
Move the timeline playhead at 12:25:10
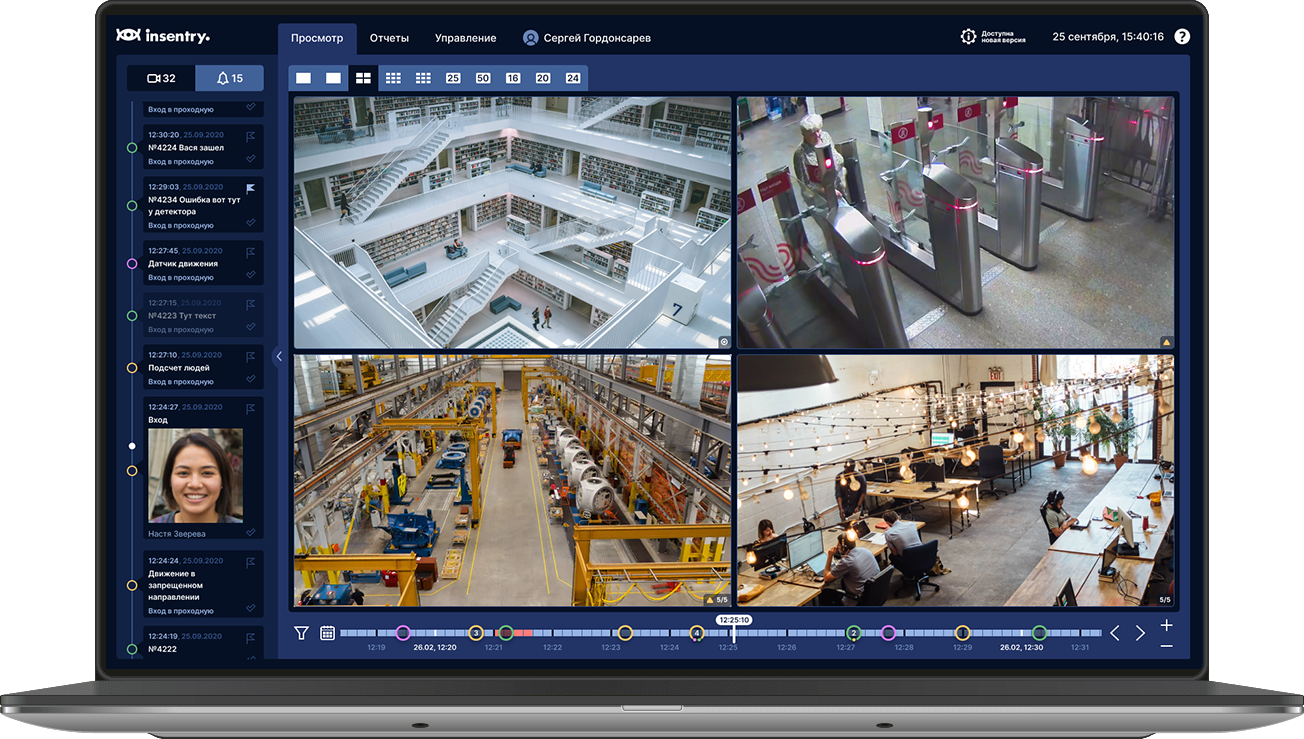coord(735,632)
